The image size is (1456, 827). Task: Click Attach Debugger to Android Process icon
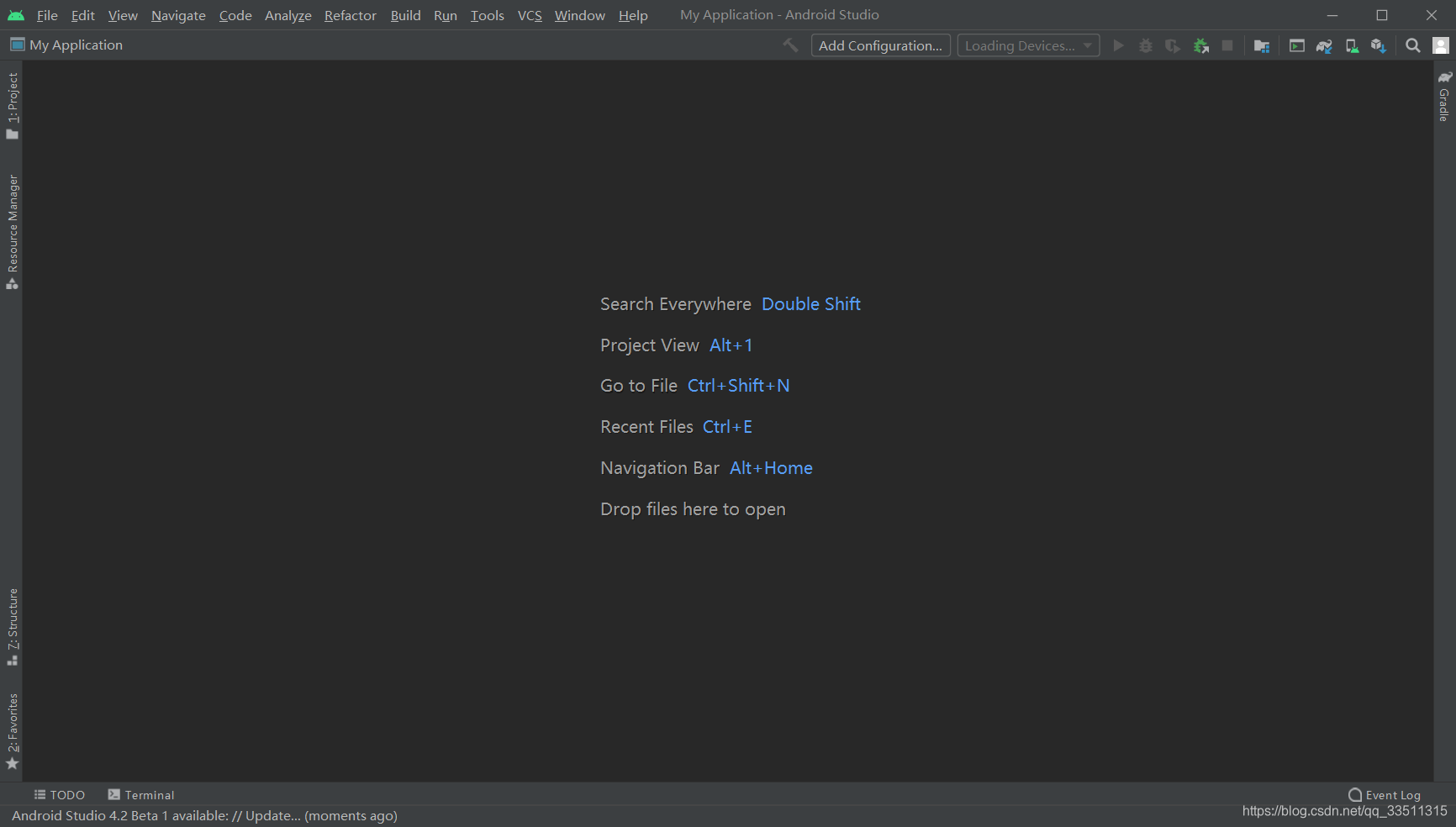point(1201,45)
